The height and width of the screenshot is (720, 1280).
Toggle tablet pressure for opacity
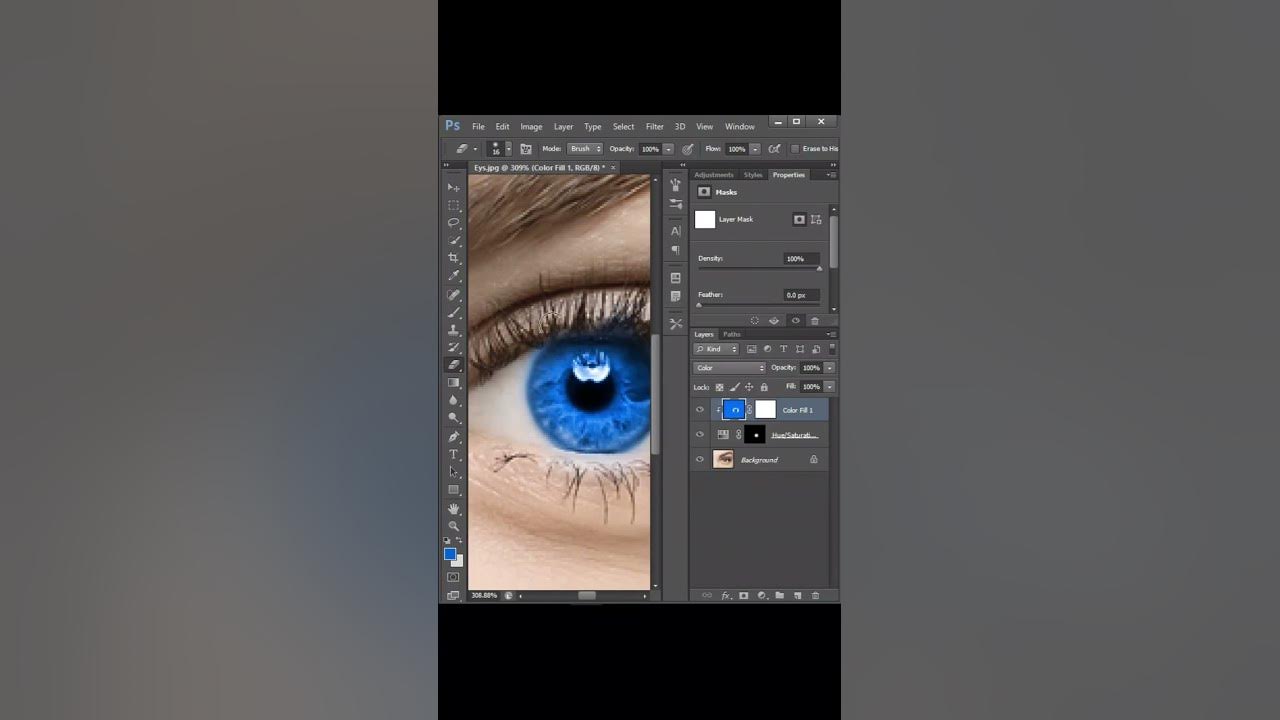coord(688,149)
